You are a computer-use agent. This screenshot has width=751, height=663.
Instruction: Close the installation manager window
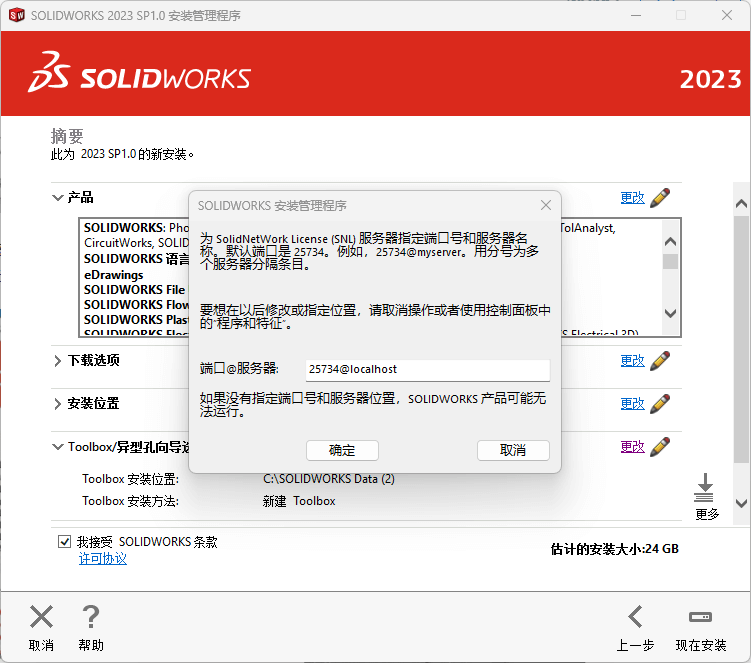coord(727,15)
